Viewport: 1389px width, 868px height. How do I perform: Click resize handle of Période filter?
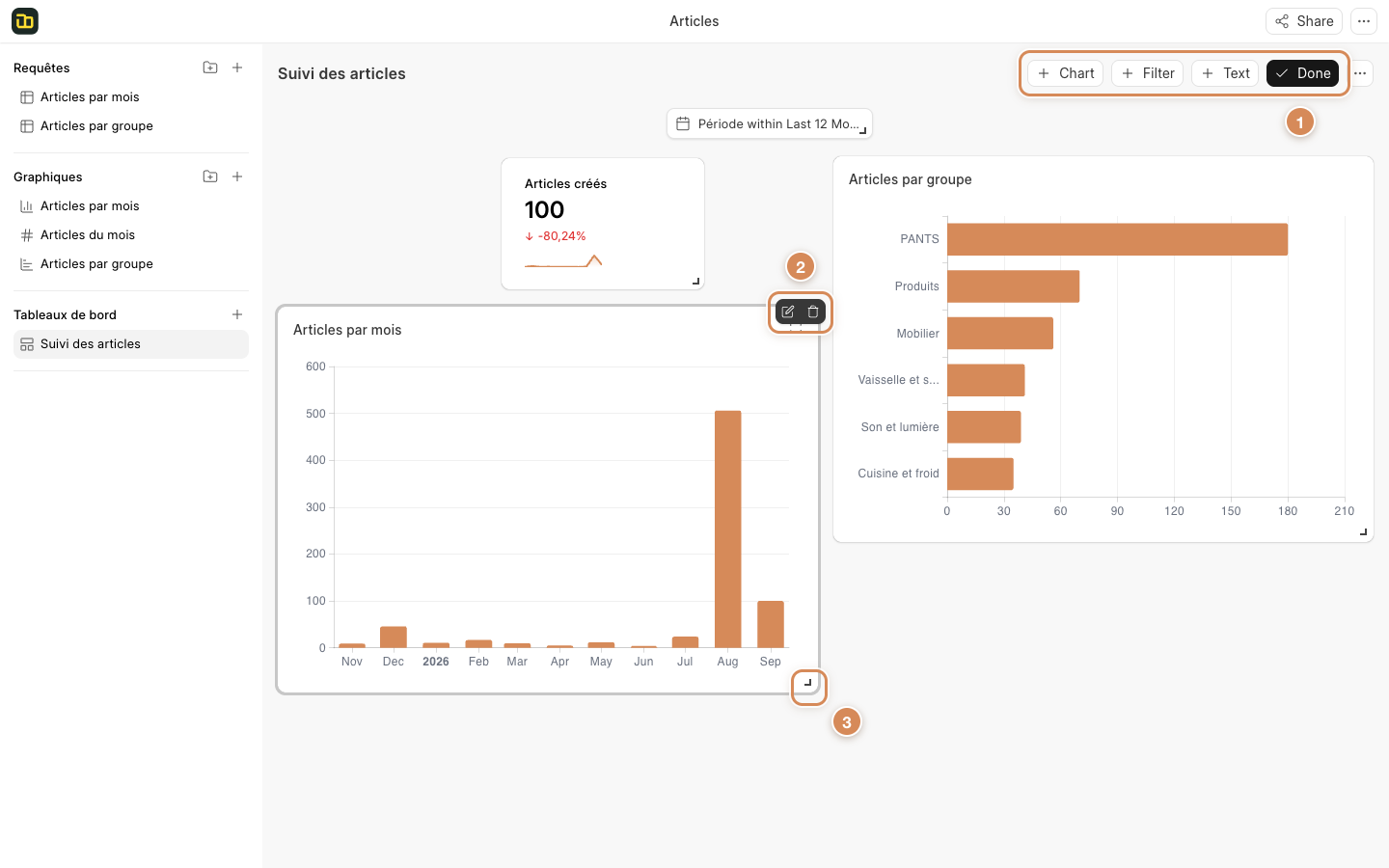point(863,130)
